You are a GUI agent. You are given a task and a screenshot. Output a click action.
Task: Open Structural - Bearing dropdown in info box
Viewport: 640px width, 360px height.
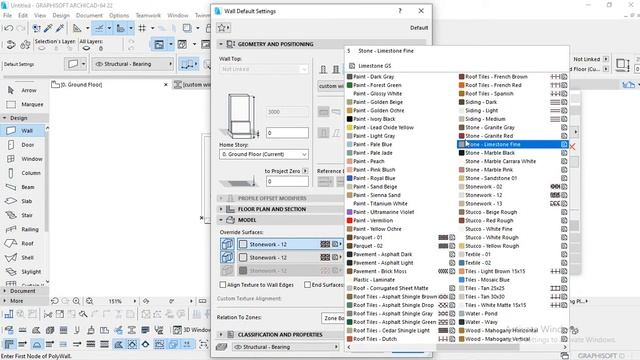pyautogui.click(x=133, y=64)
